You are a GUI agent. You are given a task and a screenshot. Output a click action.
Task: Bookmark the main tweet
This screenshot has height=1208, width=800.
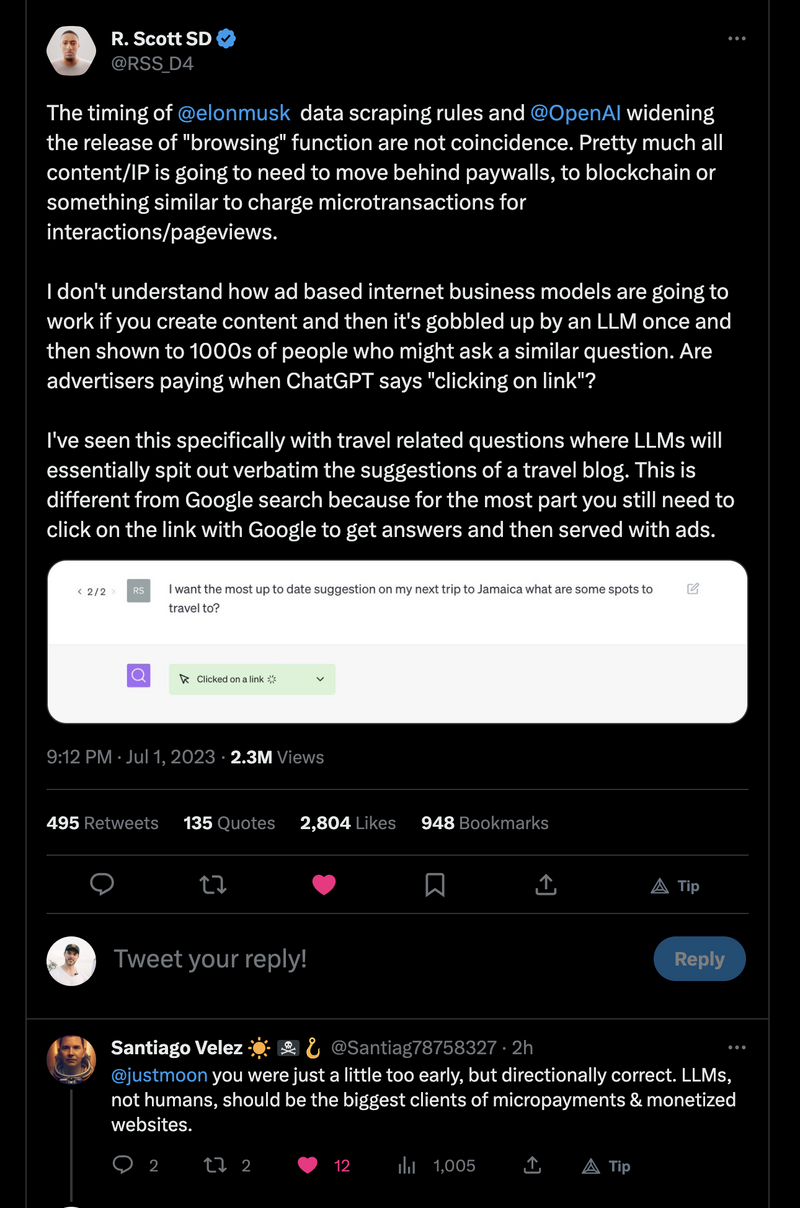click(x=435, y=885)
